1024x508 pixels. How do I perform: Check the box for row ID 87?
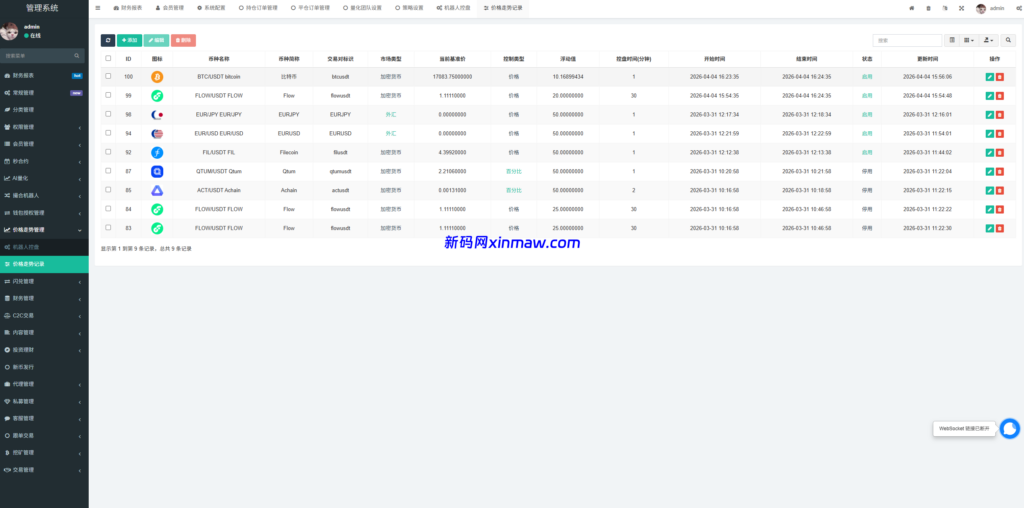(x=108, y=171)
